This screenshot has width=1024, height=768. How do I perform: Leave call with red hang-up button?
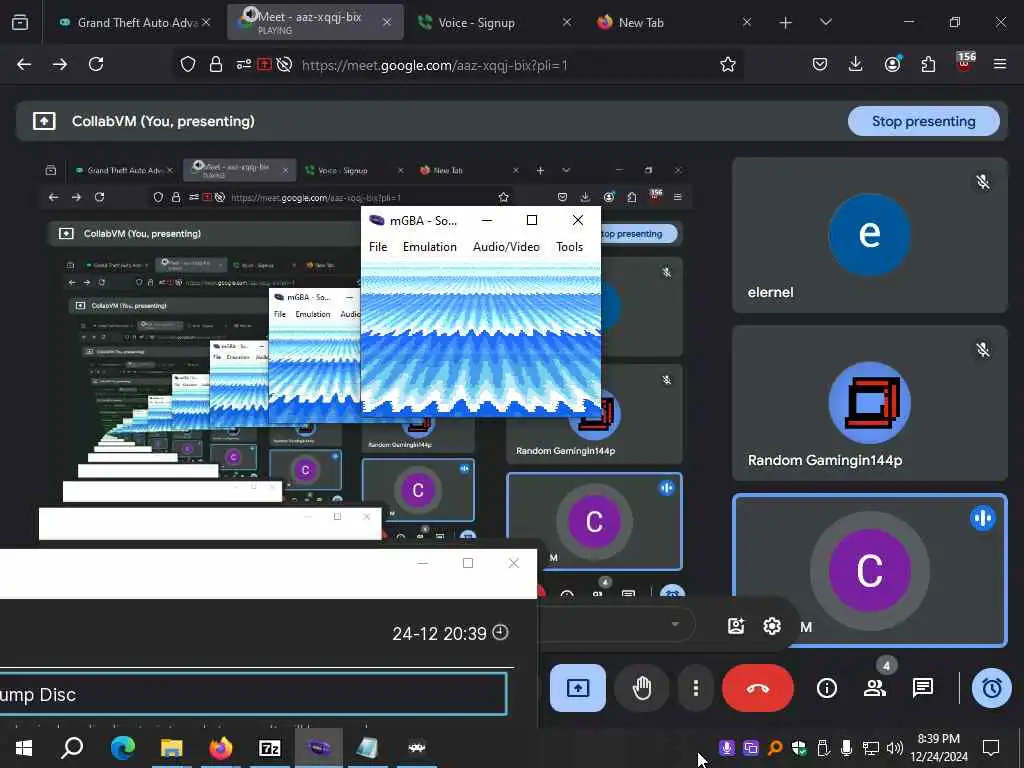click(758, 688)
